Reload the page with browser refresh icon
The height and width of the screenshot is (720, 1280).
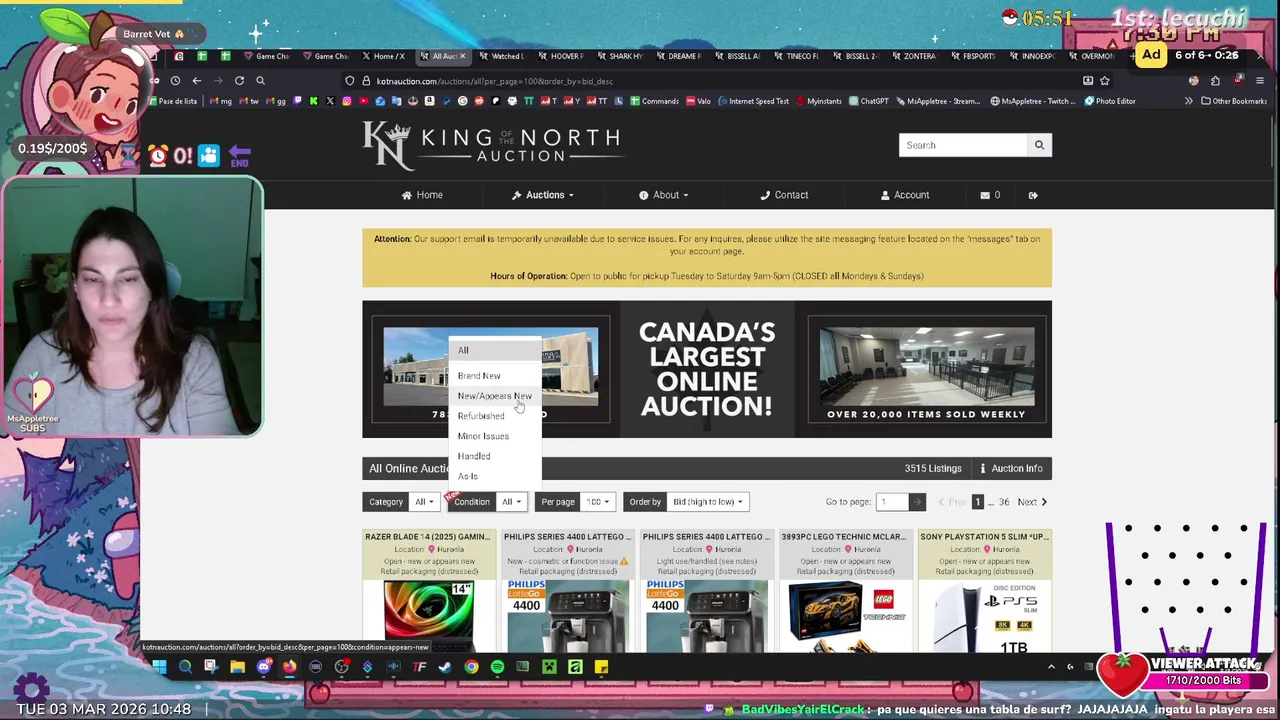(239, 81)
